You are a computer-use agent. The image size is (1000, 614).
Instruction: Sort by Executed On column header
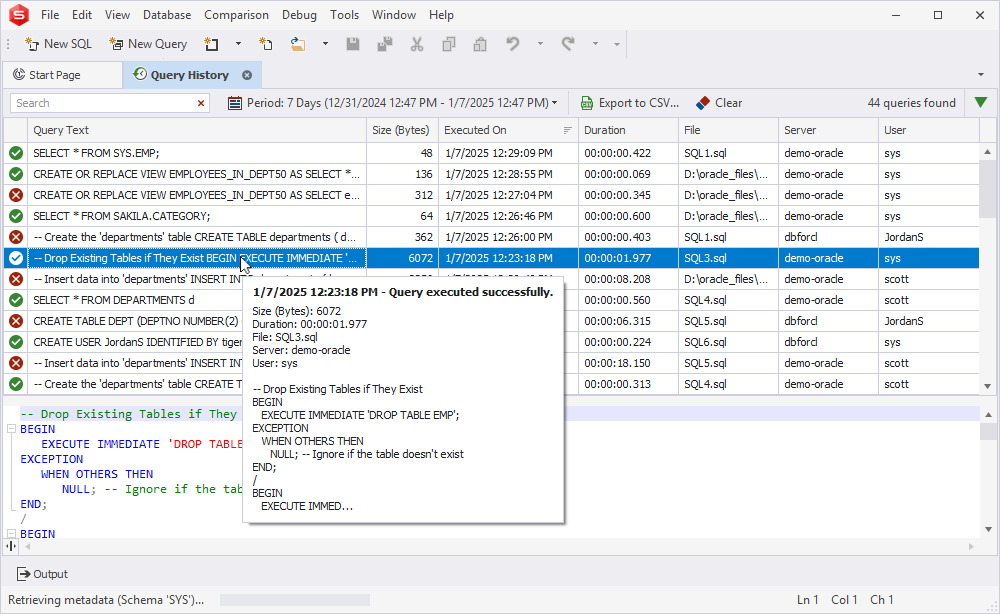[x=508, y=130]
